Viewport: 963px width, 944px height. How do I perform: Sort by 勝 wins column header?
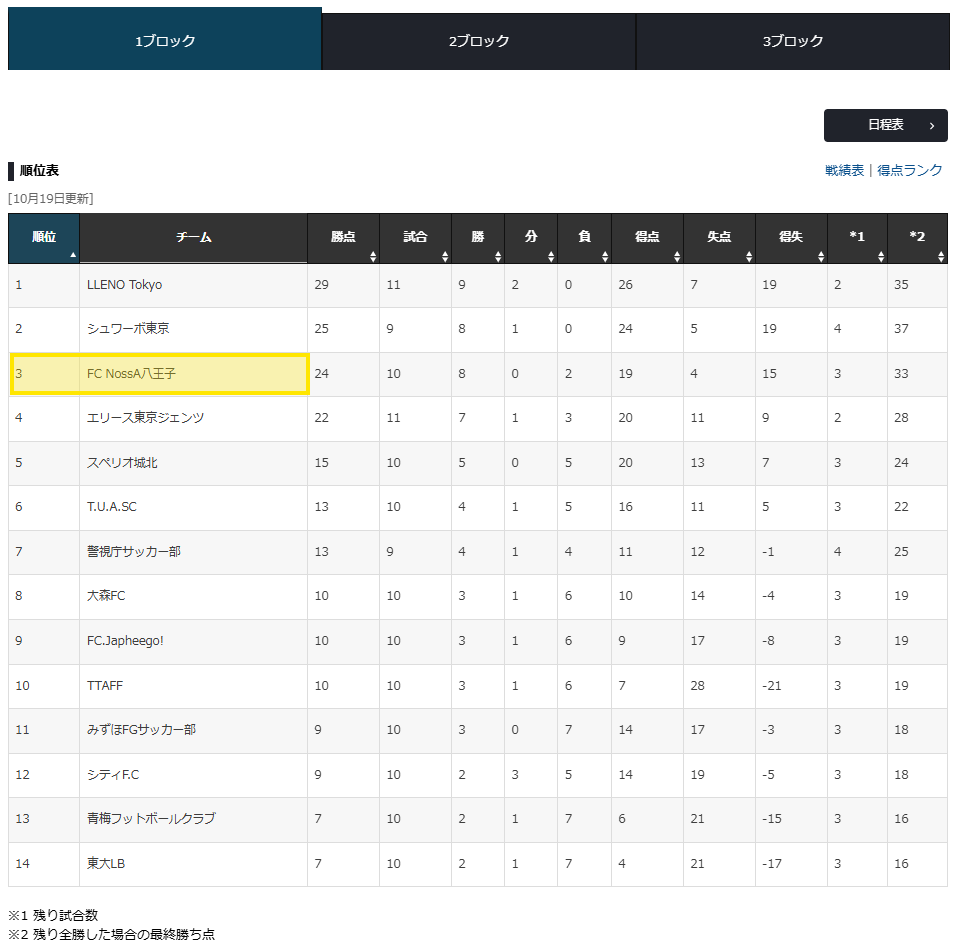478,238
